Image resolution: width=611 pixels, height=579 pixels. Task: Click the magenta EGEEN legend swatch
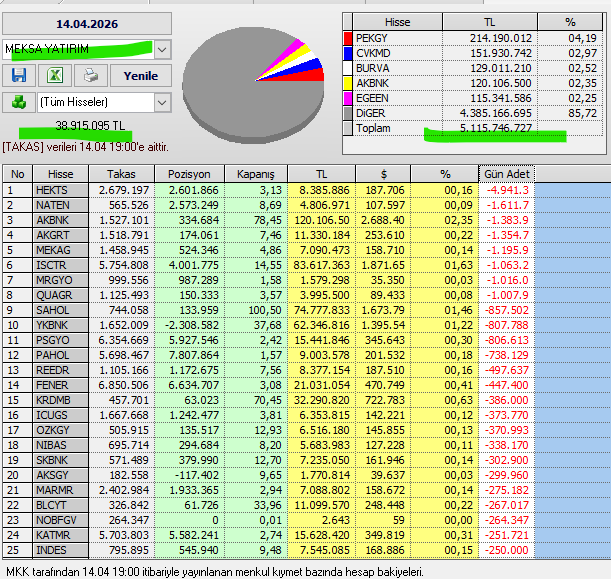coord(348,98)
